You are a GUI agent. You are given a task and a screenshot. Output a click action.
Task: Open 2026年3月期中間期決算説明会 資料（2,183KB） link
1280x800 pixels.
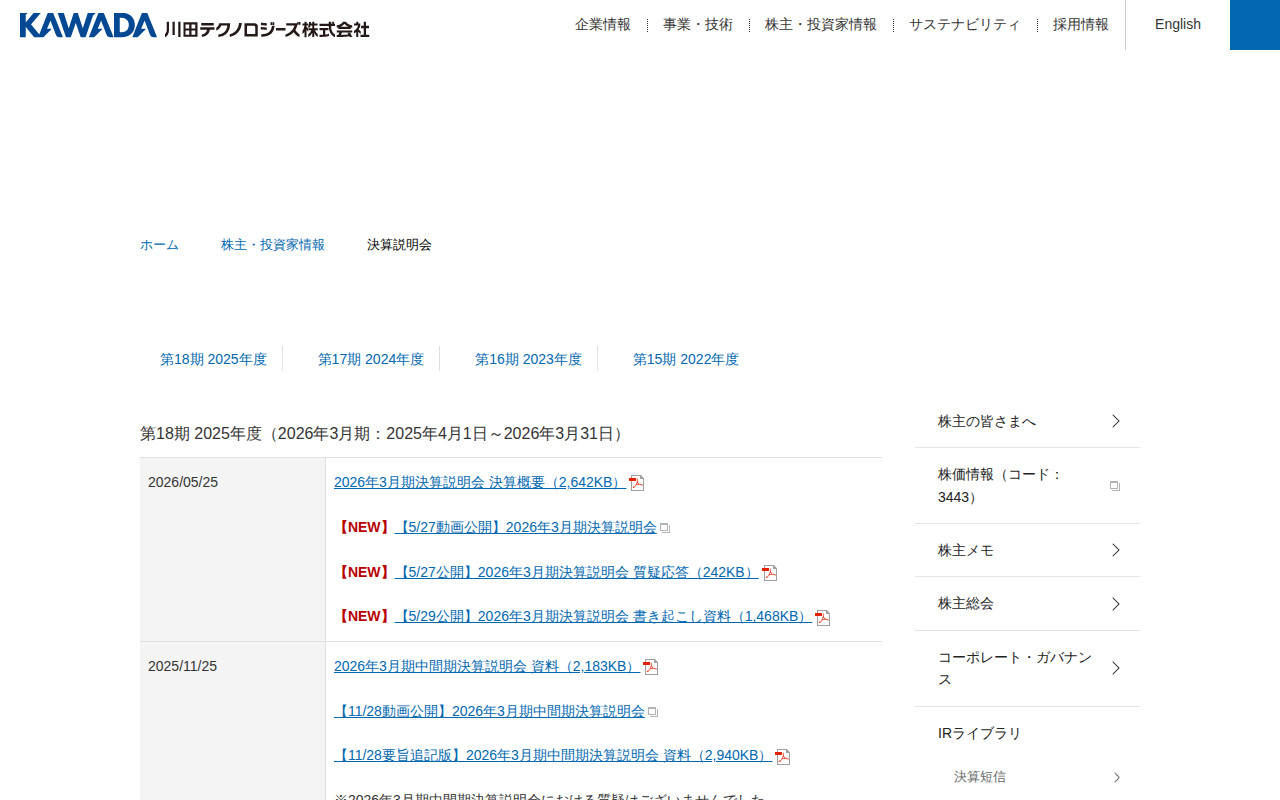[487, 666]
